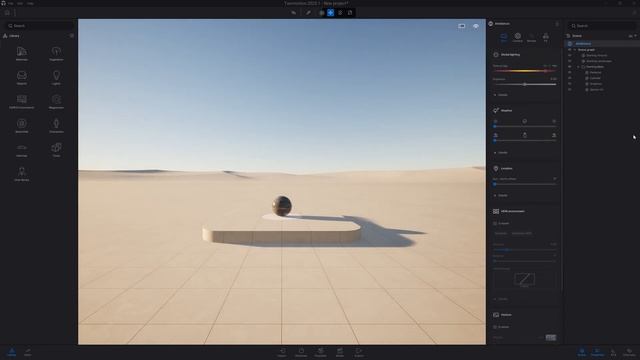The height and width of the screenshot is (360, 640).
Task: Click the HDRI environment texture thumbnail
Action: coord(524,280)
